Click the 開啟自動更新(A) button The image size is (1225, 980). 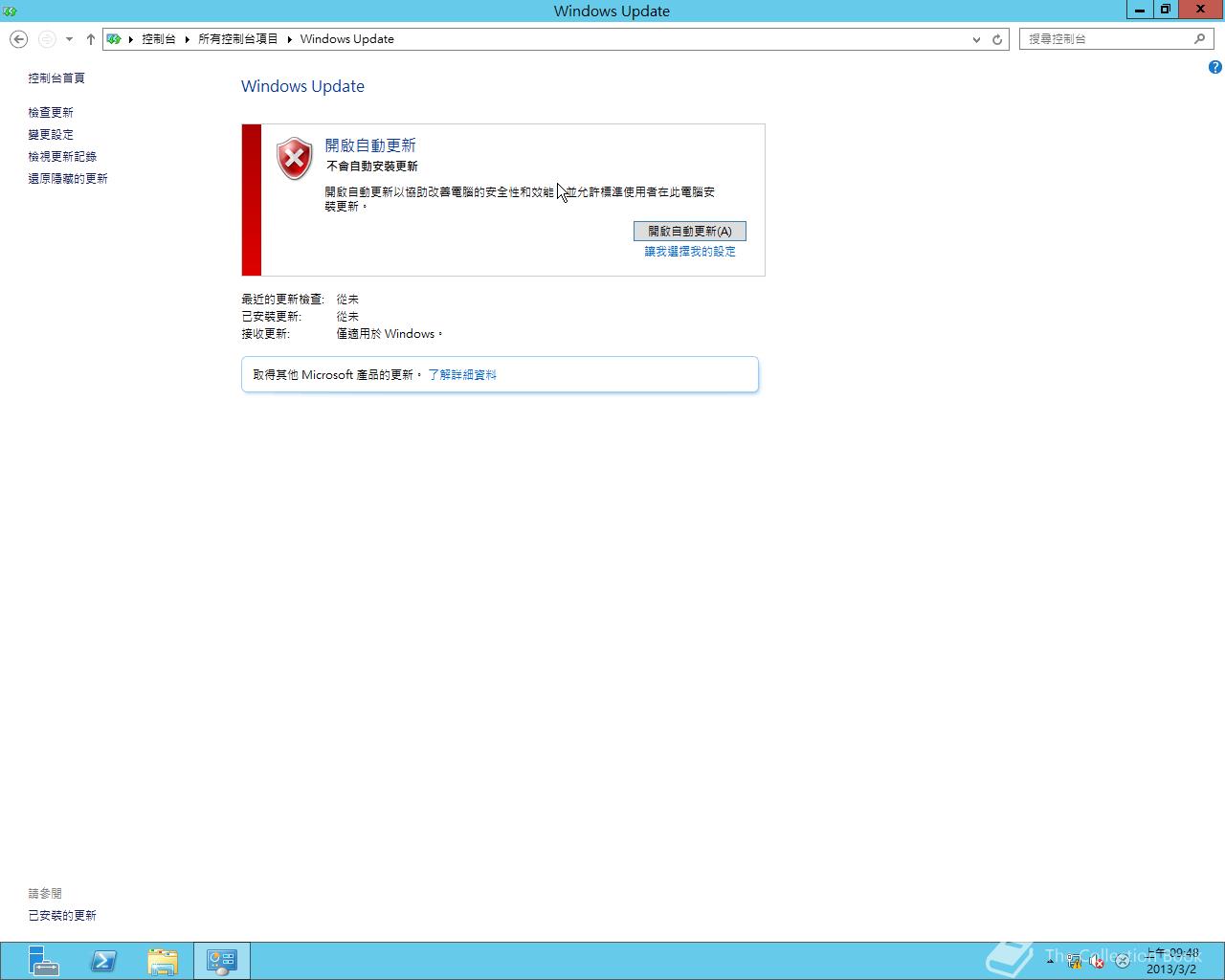pos(690,231)
